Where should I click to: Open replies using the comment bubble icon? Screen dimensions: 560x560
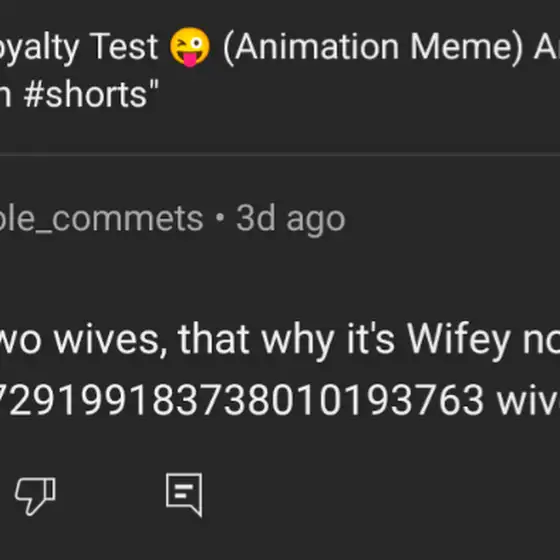(x=184, y=494)
